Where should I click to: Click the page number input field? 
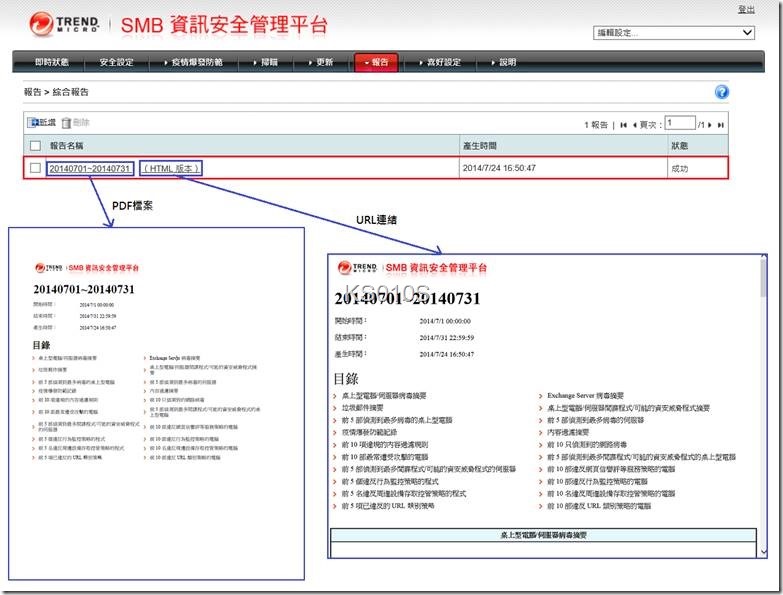tap(680, 123)
